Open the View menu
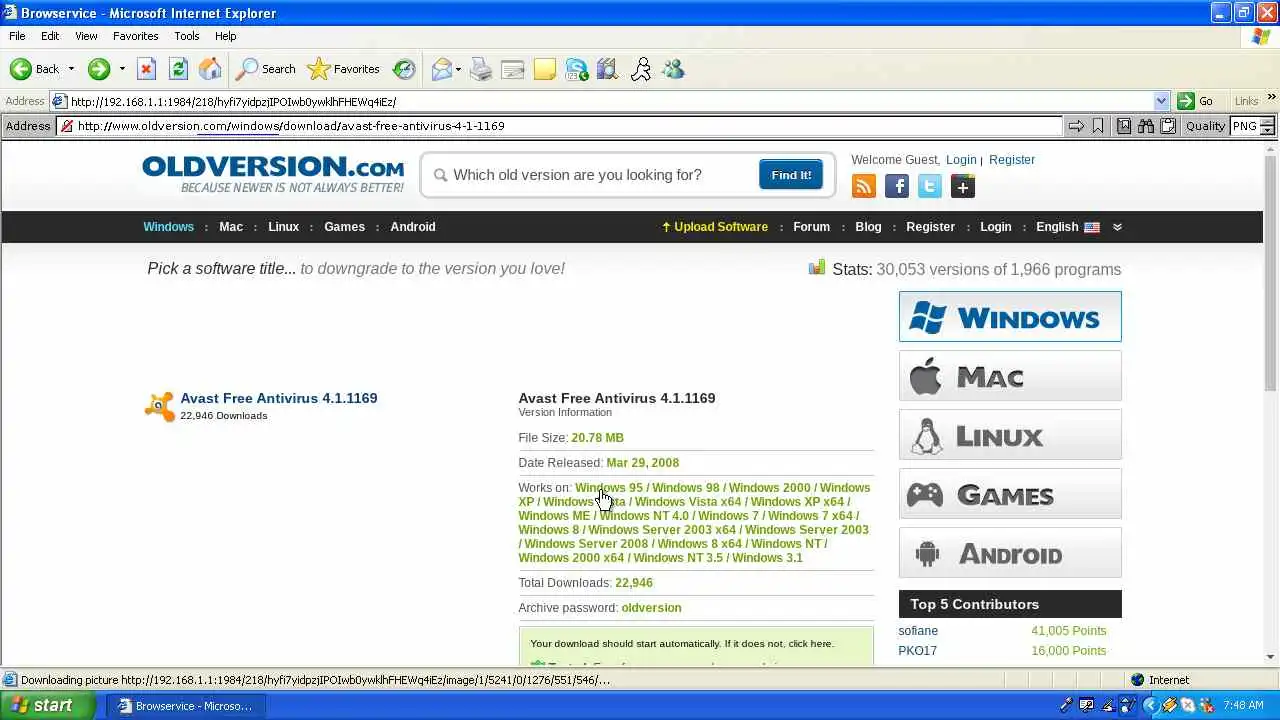 pos(86,36)
